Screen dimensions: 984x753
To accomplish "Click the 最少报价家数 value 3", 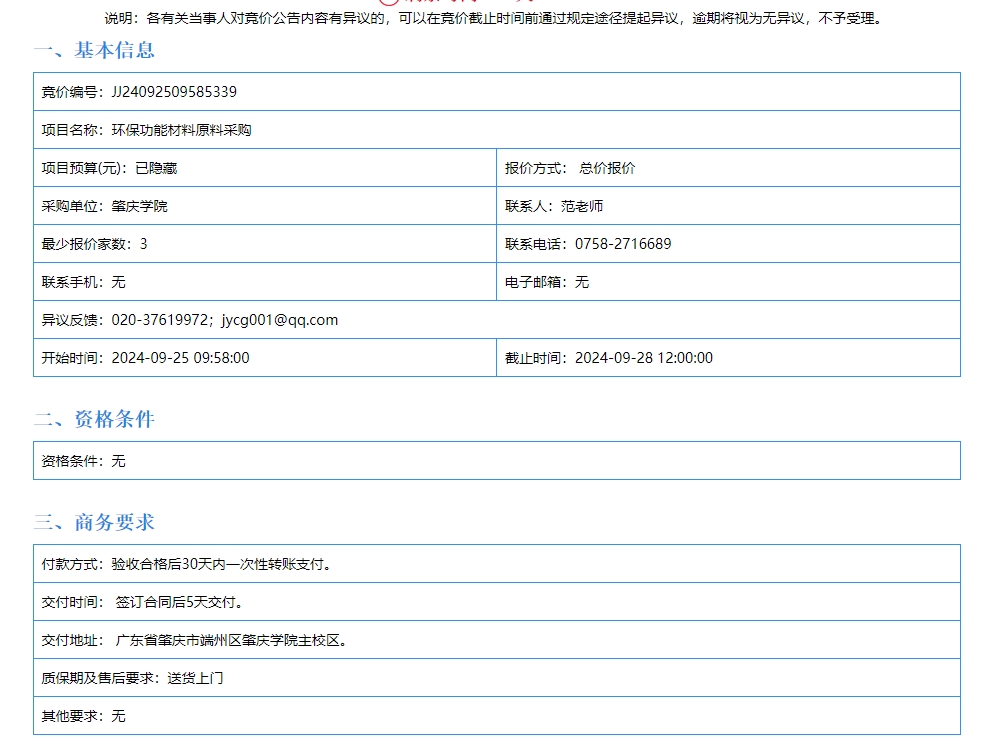I will [143, 244].
